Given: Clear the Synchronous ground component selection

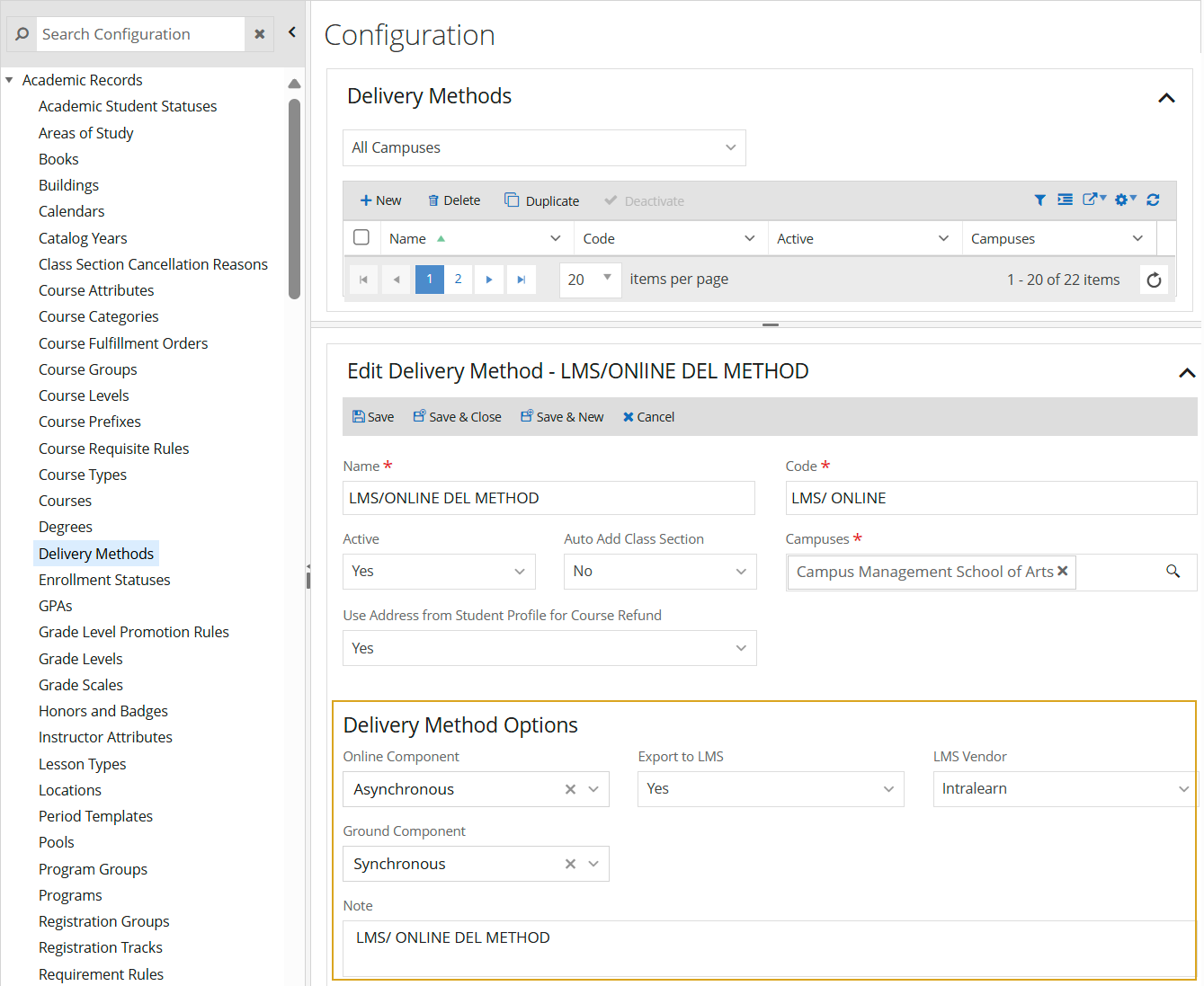Looking at the screenshot, I should (x=570, y=864).
